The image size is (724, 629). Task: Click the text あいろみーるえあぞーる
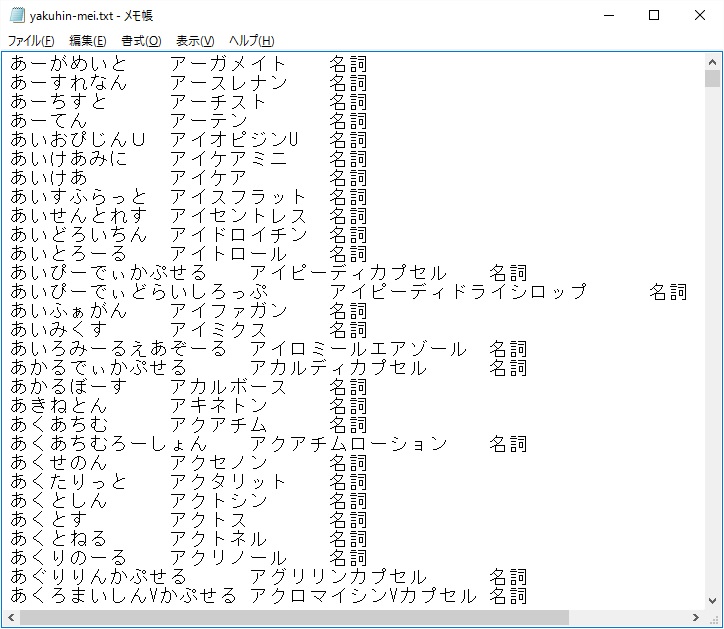click(119, 349)
